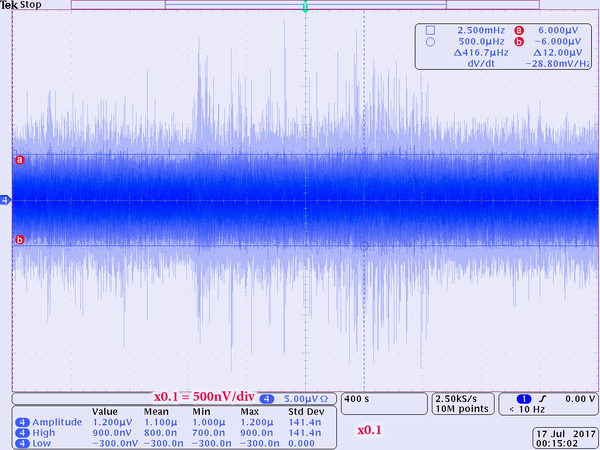Click the Δ12.00µV delta readout
The image size is (600, 450).
point(558,53)
